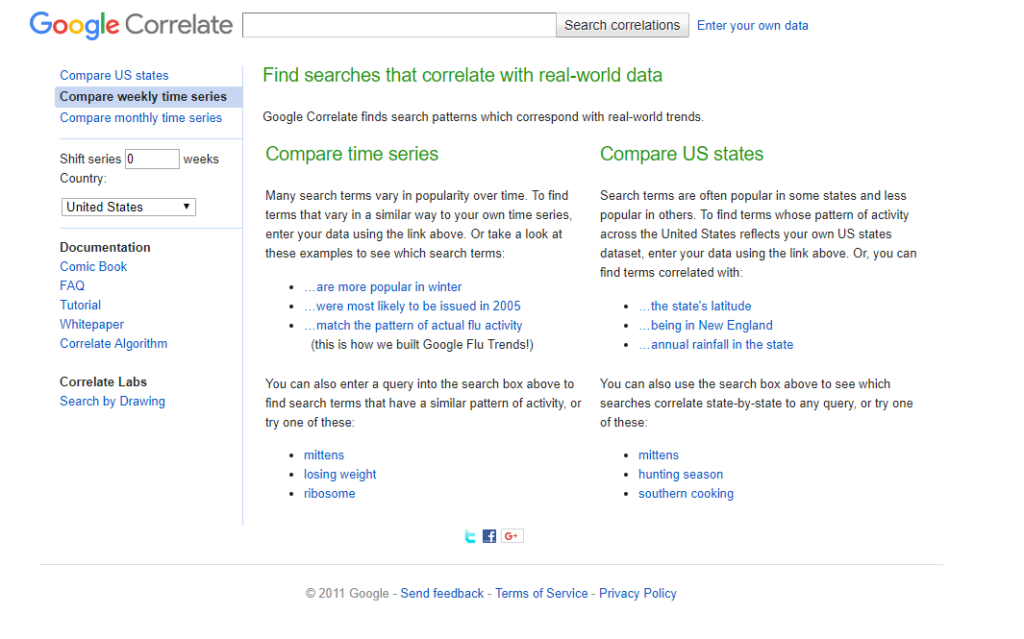Try the southern cooking example query
Viewport: 1024px width, 639px height.
tap(686, 493)
